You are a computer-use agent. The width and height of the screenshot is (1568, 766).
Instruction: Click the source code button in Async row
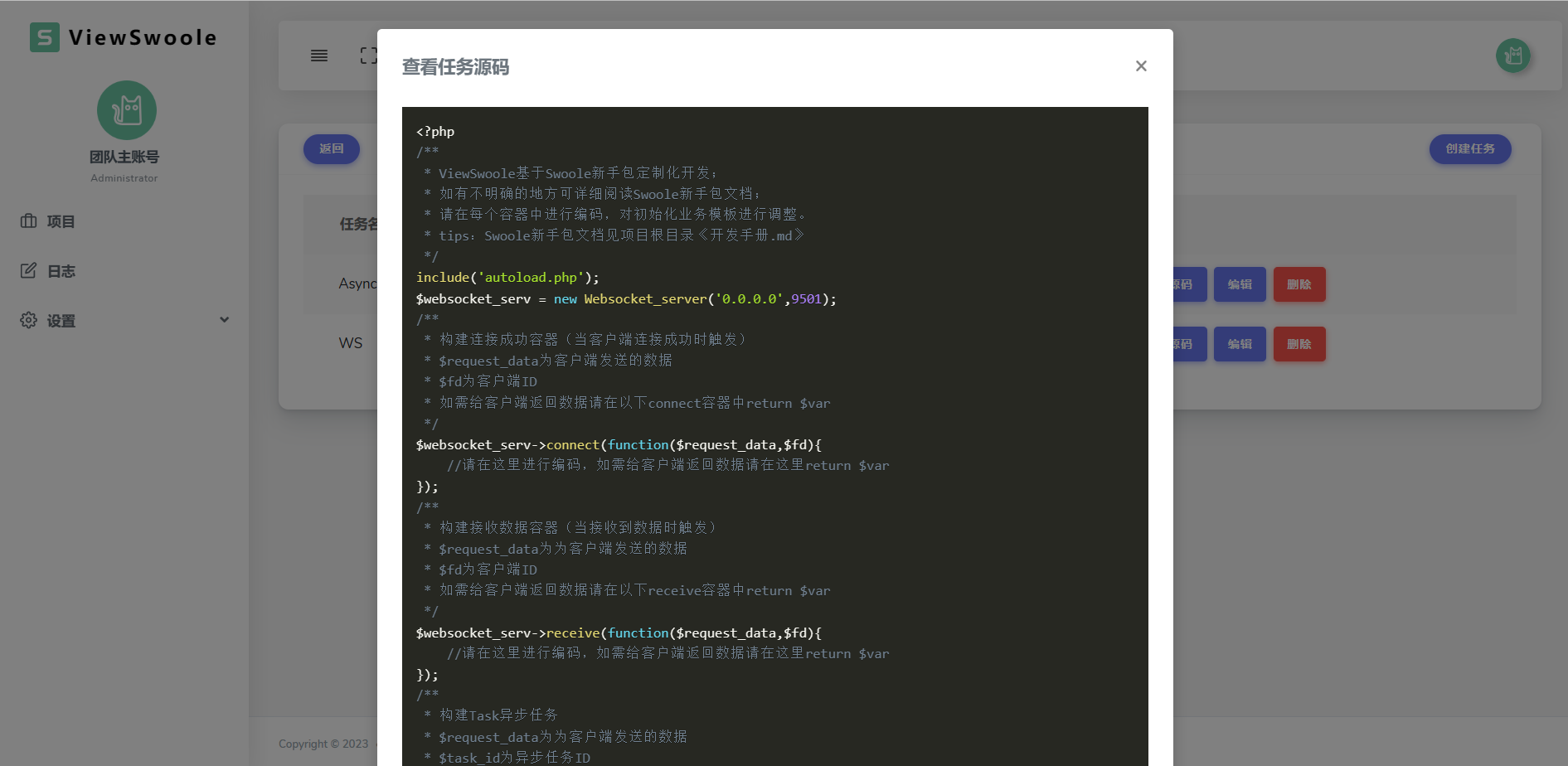1189,284
